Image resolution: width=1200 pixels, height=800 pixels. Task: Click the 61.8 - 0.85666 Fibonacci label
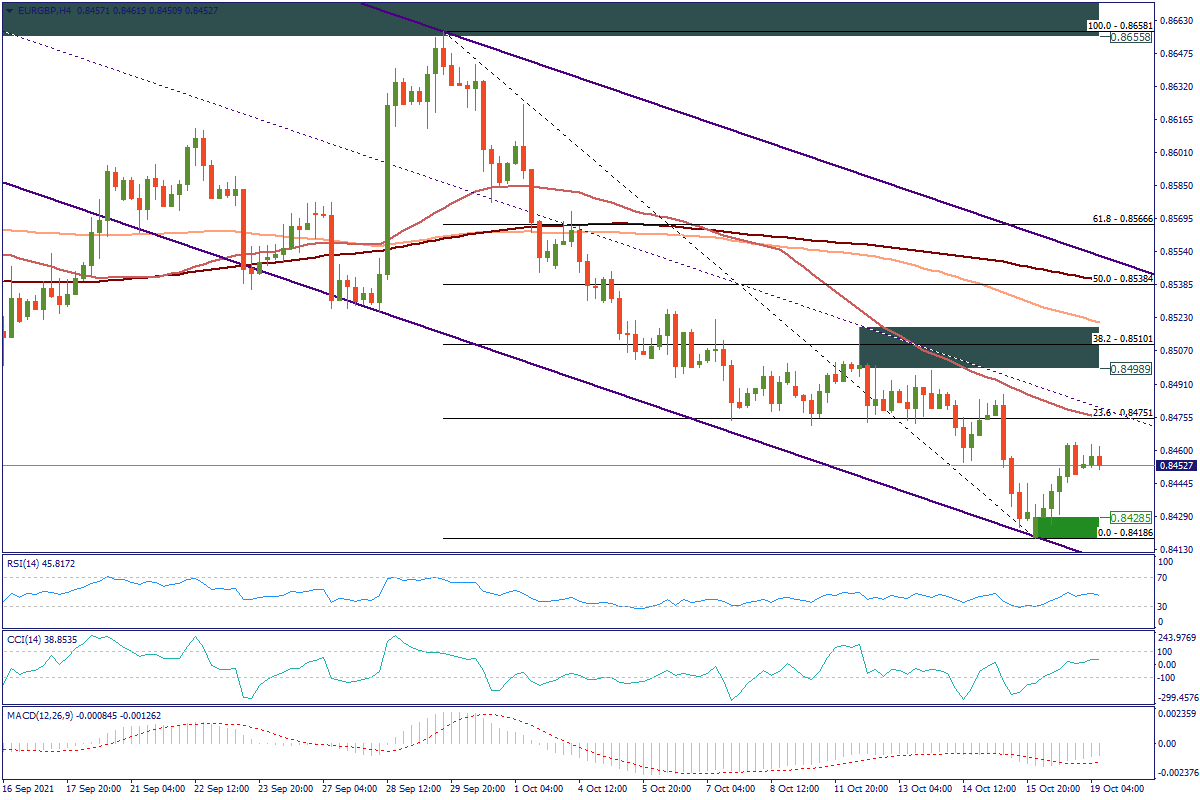pyautogui.click(x=1123, y=218)
